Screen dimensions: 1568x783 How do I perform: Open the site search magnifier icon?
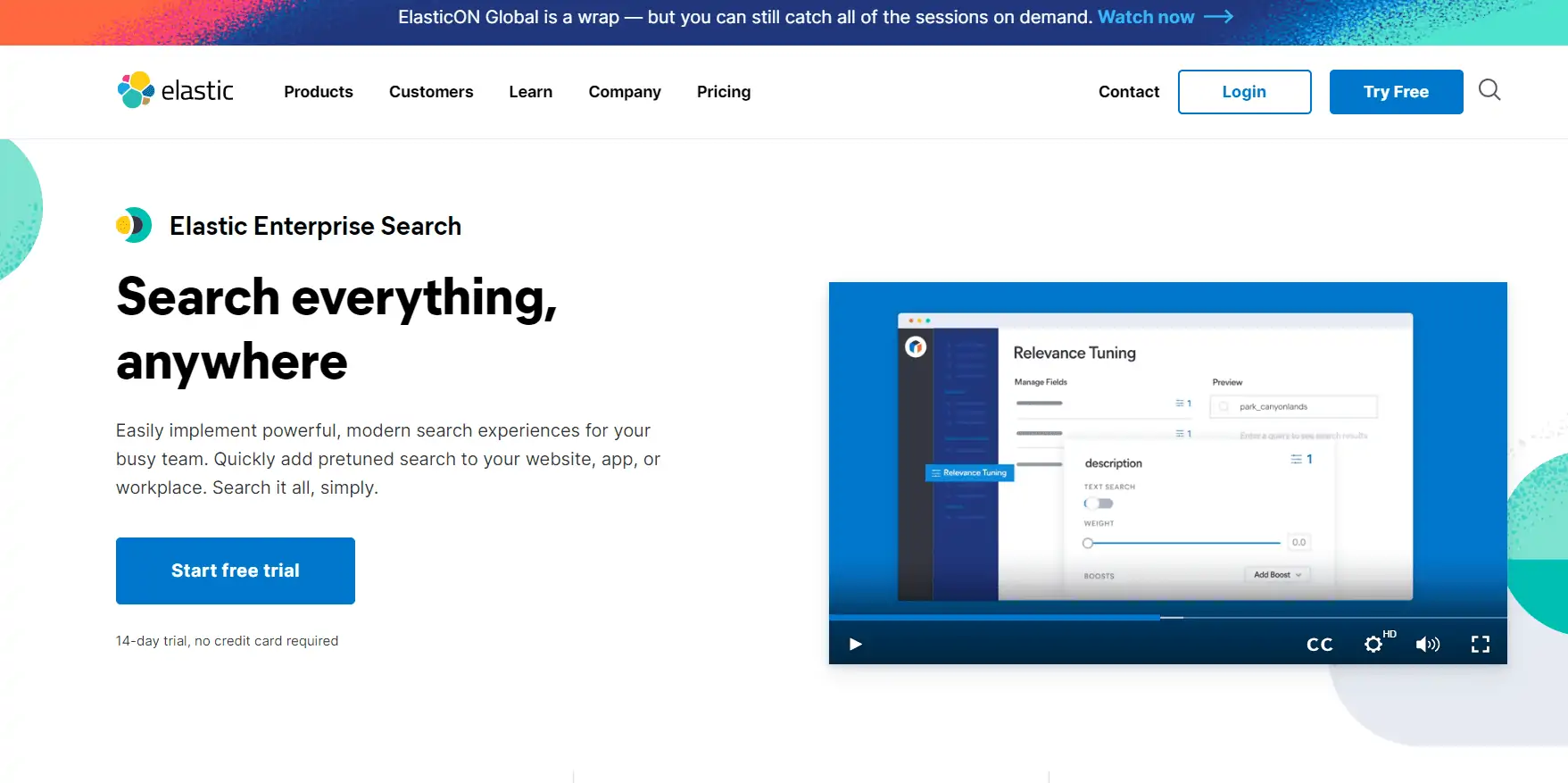pos(1489,90)
